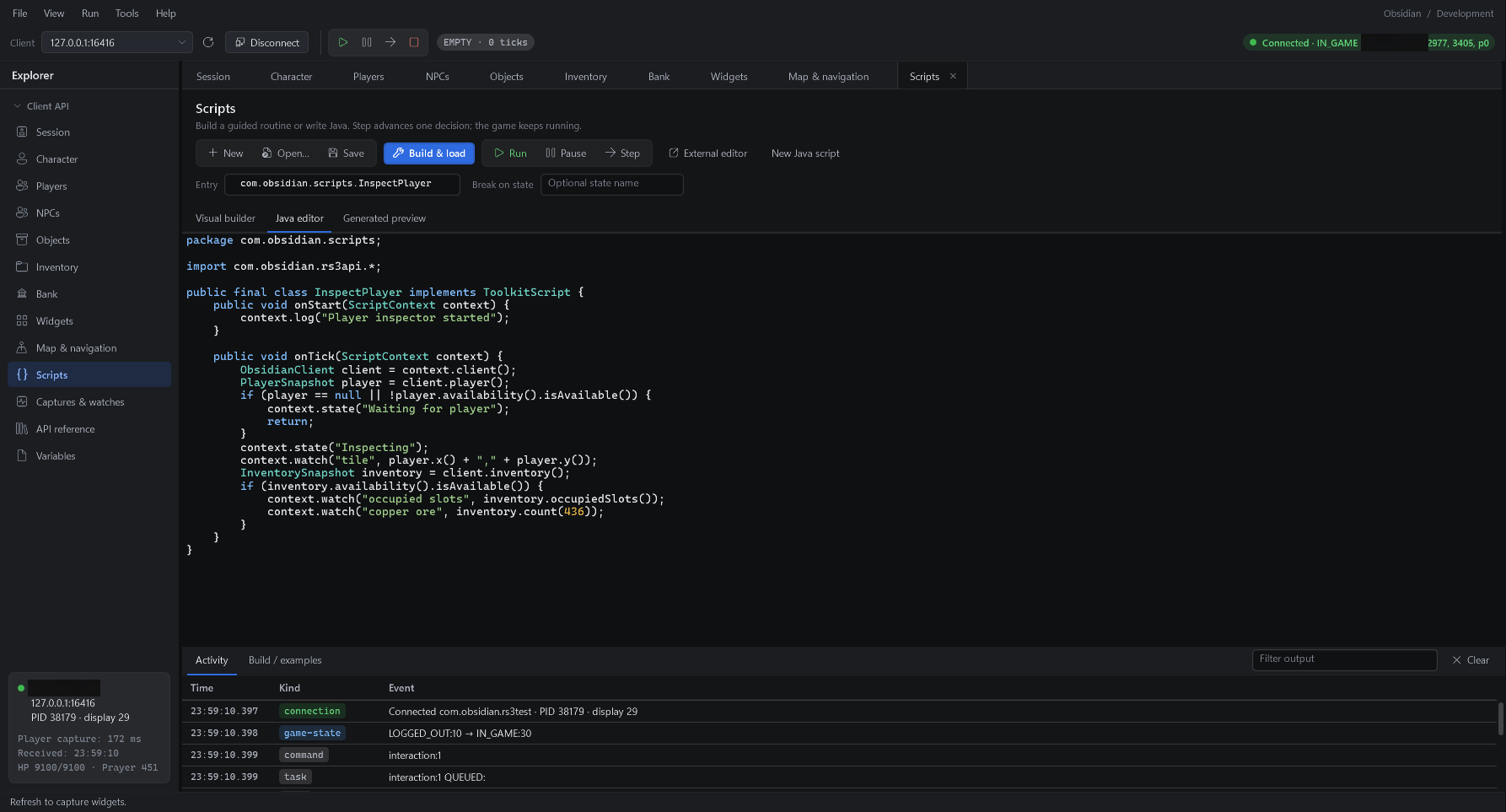Select the Java editor tab
The width and height of the screenshot is (1506, 812).
299,218
